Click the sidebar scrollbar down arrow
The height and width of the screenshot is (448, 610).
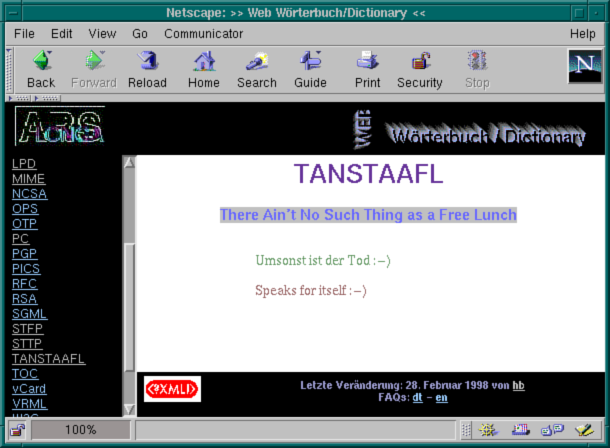(129, 410)
